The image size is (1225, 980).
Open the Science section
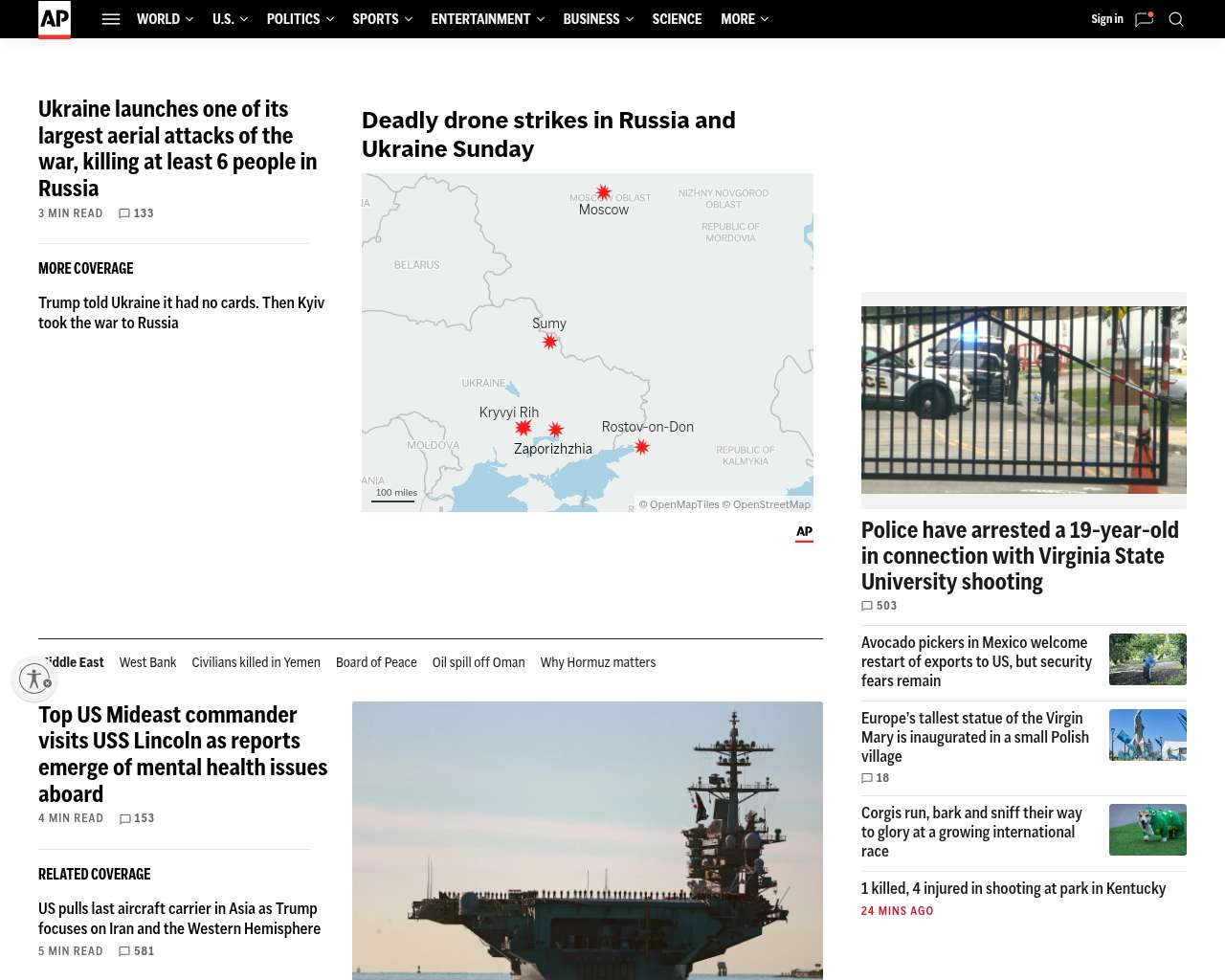[x=677, y=19]
